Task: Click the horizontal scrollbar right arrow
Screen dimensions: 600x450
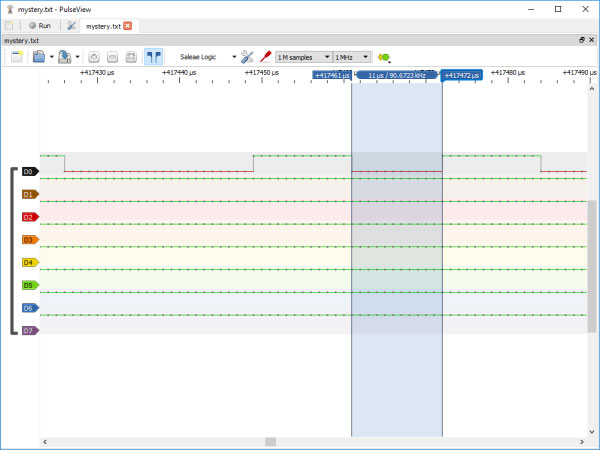Action: [582, 442]
